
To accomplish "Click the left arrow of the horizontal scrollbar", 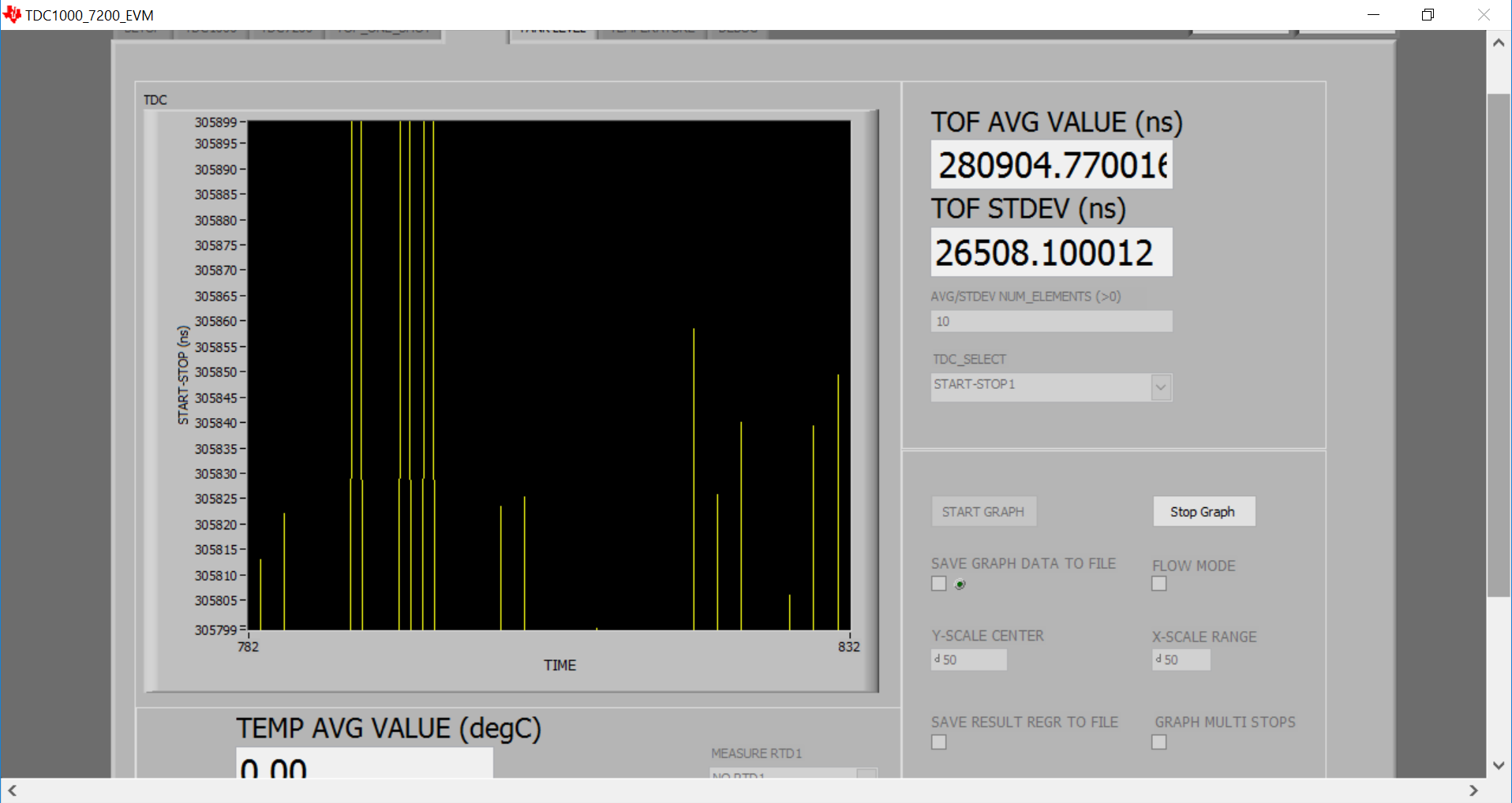I will pyautogui.click(x=13, y=790).
